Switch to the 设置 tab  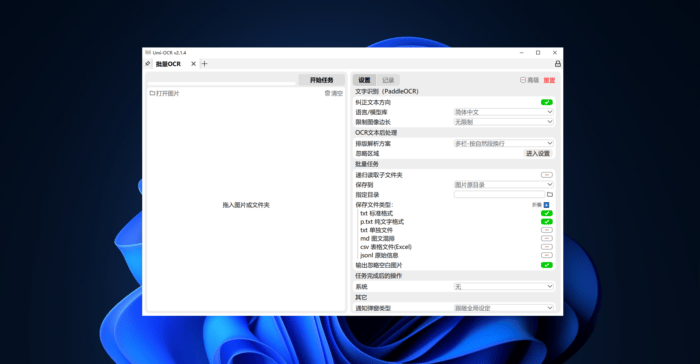pyautogui.click(x=364, y=80)
